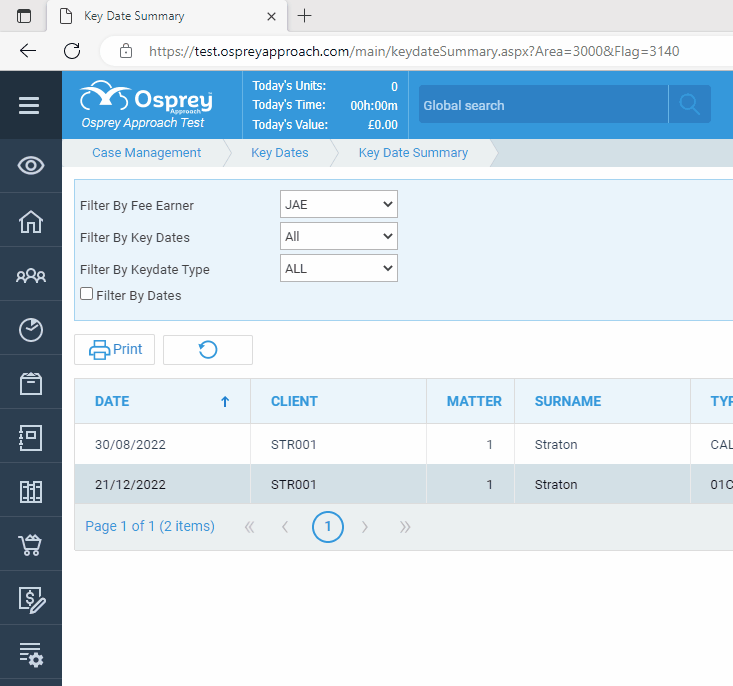This screenshot has height=686, width=733.
Task: Go to last page double chevron
Action: 405,527
